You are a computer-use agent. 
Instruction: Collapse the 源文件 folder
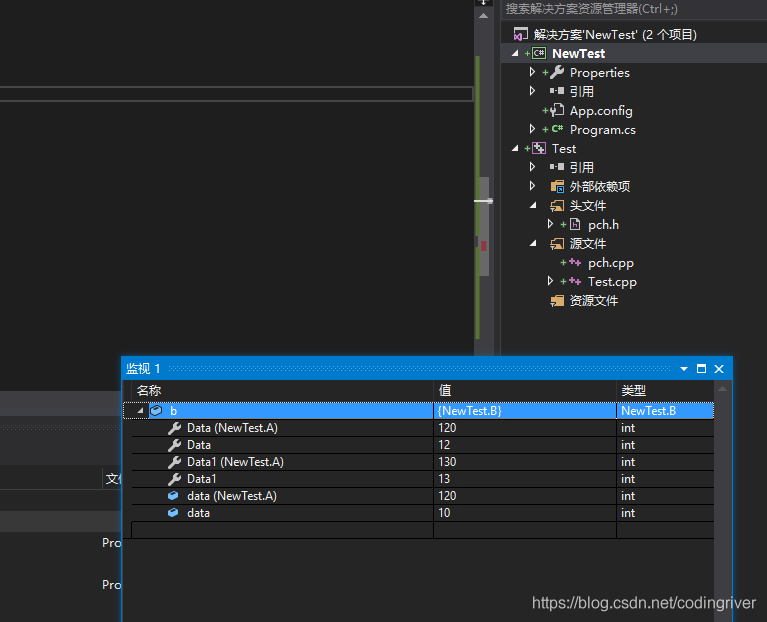(533, 244)
